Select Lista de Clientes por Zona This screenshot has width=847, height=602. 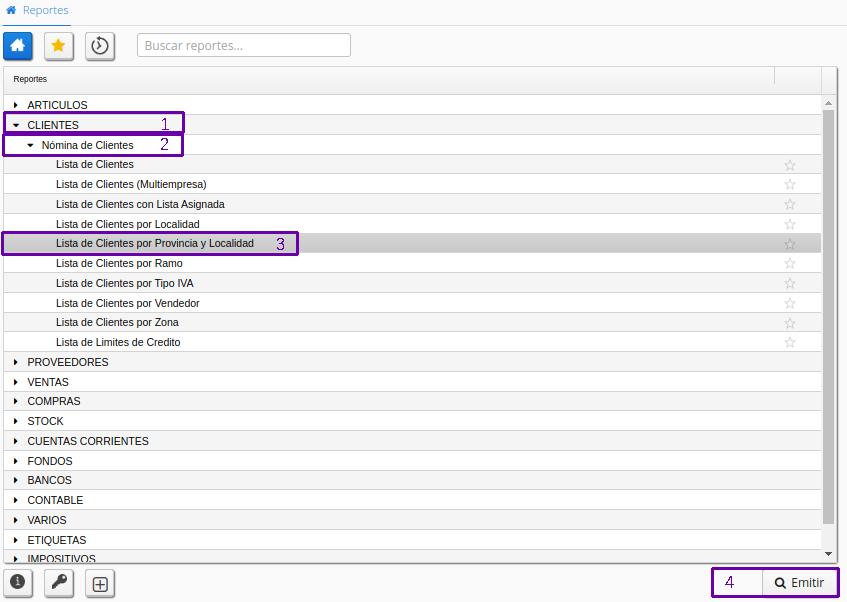tap(412, 323)
